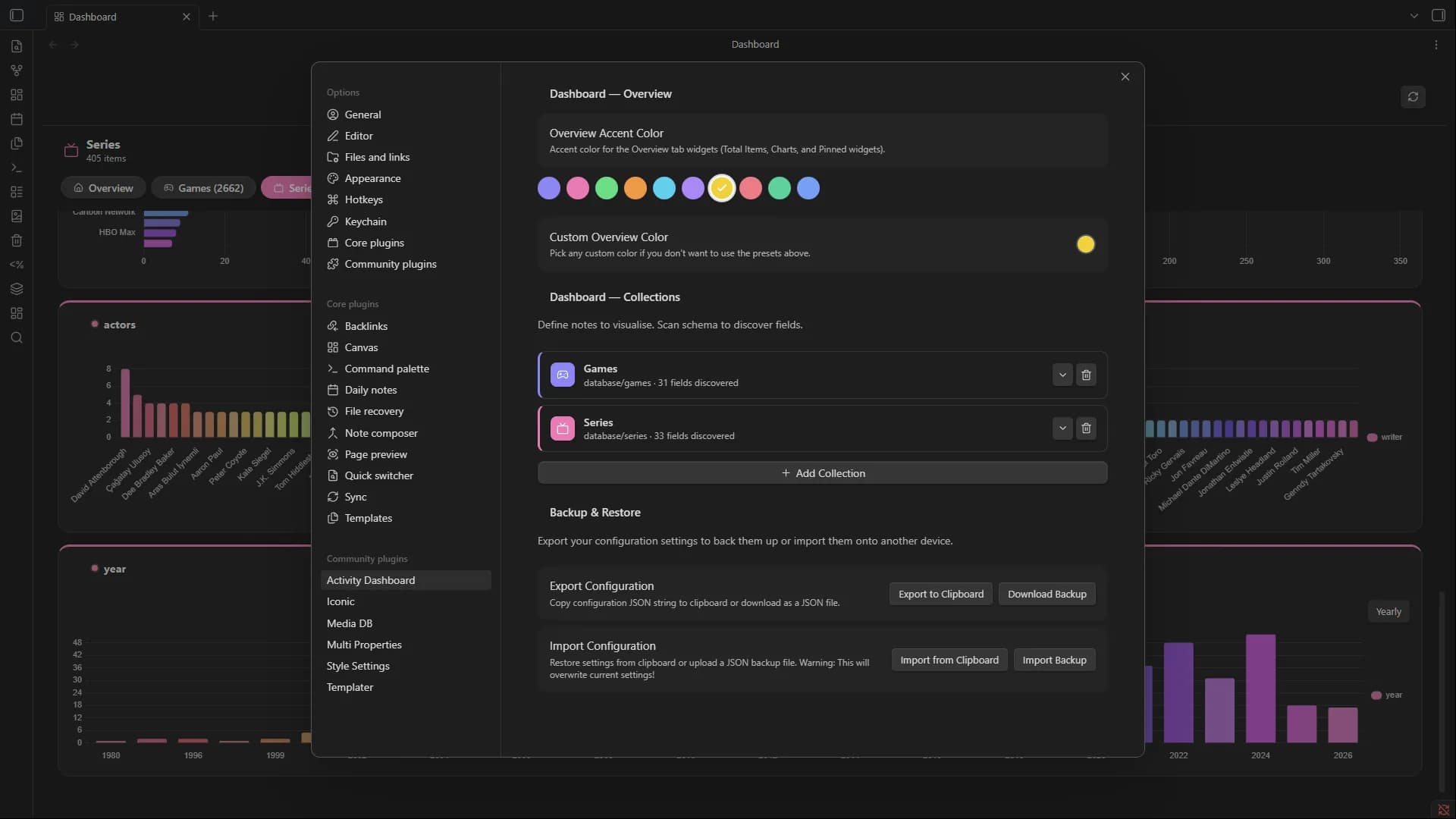
Task: Toggle the right sidebar panel icon
Action: 1439,15
